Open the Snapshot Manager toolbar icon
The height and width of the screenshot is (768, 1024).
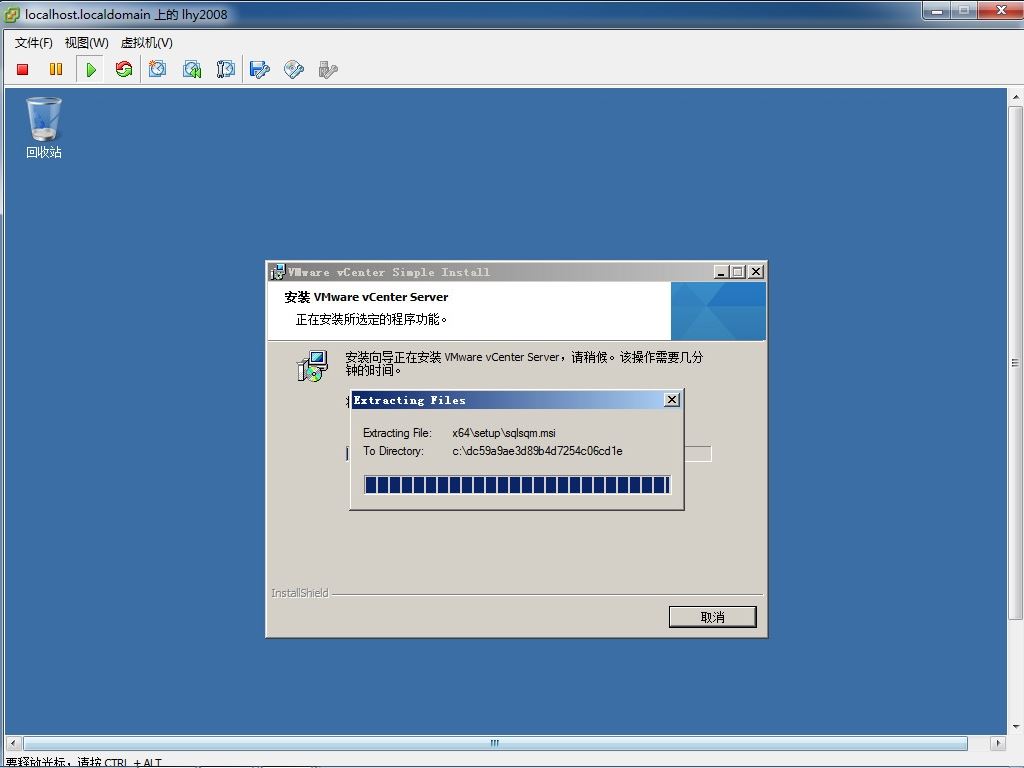(x=225, y=69)
